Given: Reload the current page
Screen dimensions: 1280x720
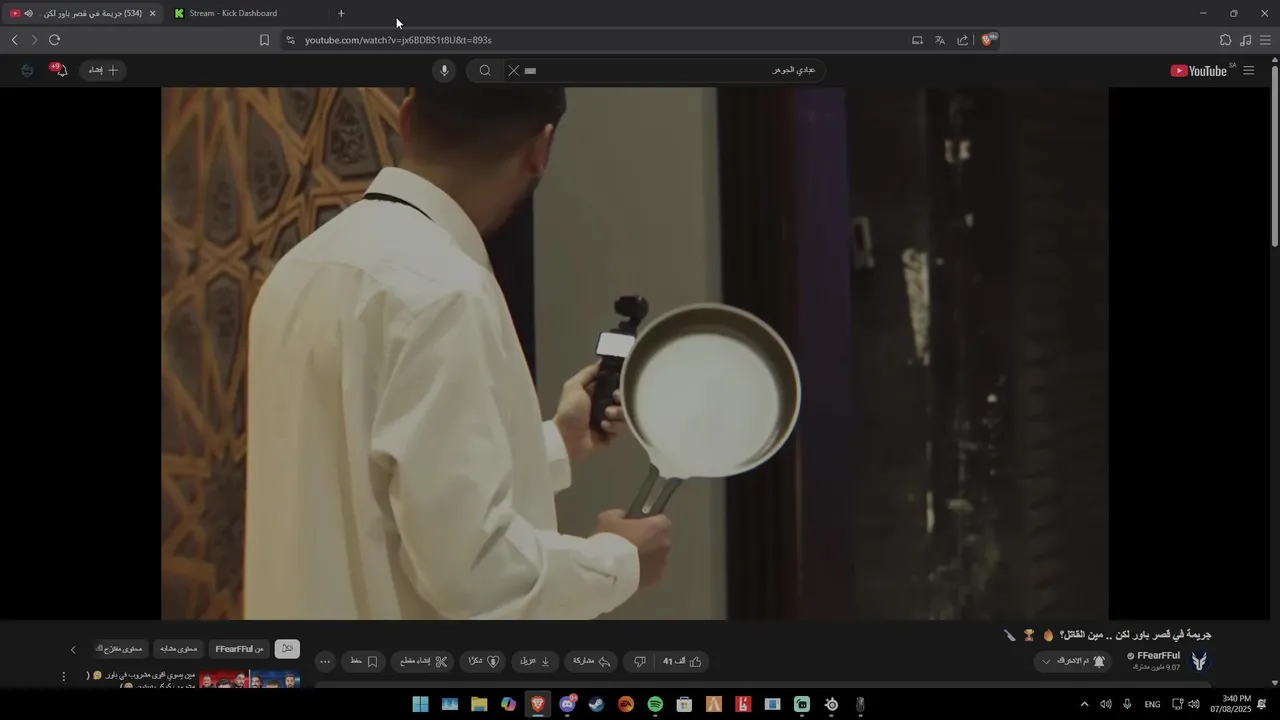Looking at the screenshot, I should pos(55,40).
